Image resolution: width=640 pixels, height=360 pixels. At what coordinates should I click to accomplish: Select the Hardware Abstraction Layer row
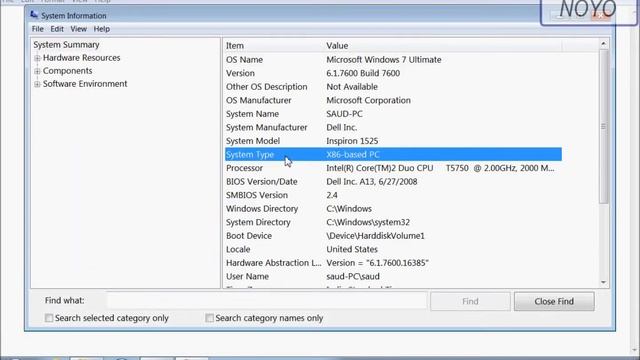[x=393, y=263]
